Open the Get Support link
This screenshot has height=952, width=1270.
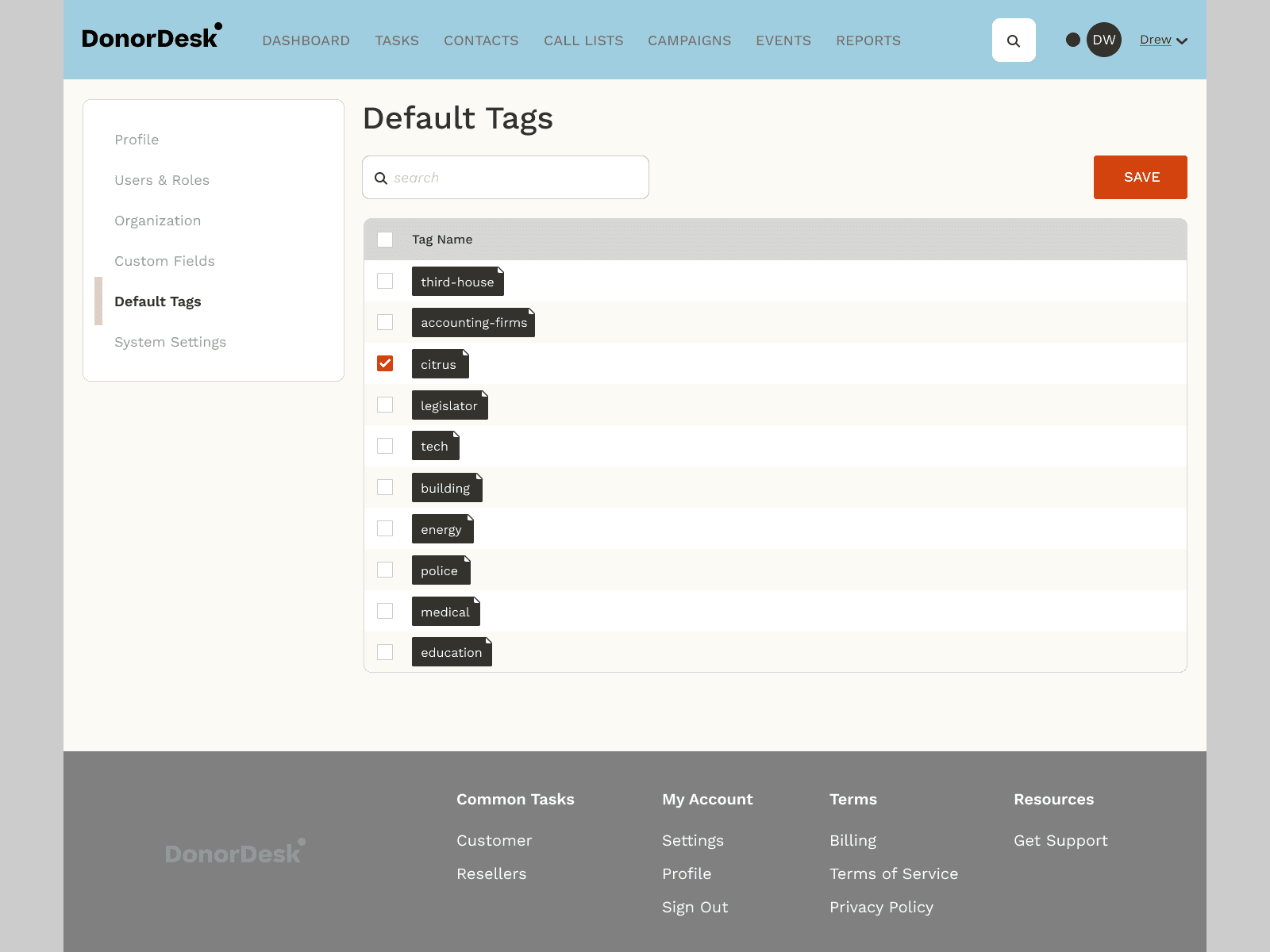[1060, 840]
